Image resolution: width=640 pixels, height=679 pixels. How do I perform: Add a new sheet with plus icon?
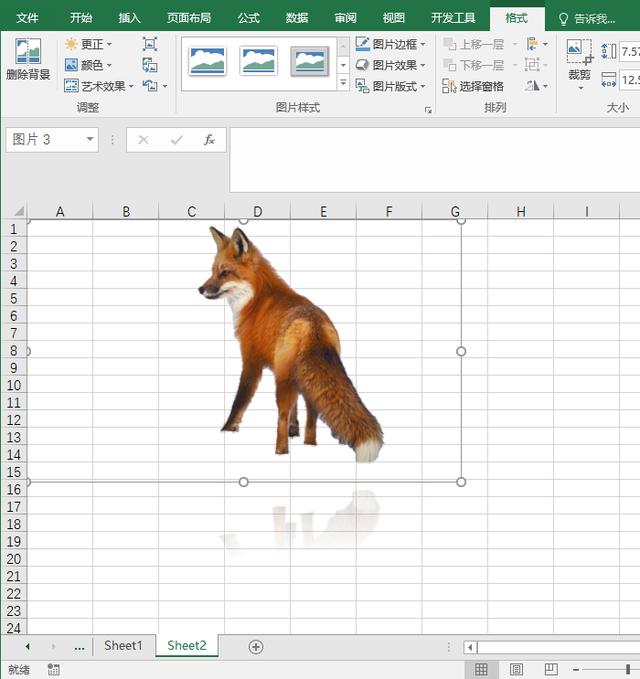click(x=256, y=647)
